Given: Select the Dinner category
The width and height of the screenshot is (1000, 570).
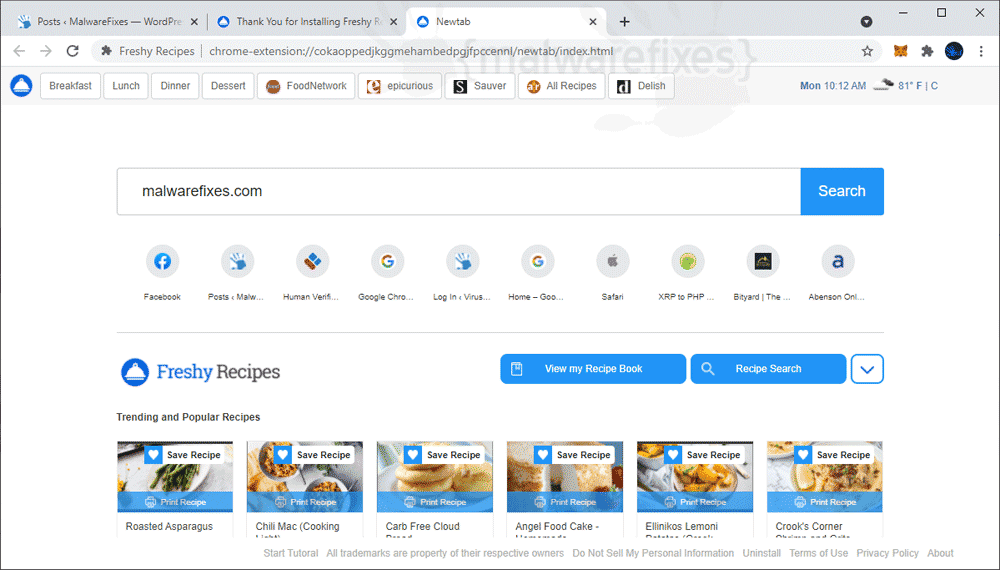Looking at the screenshot, I should click(175, 86).
